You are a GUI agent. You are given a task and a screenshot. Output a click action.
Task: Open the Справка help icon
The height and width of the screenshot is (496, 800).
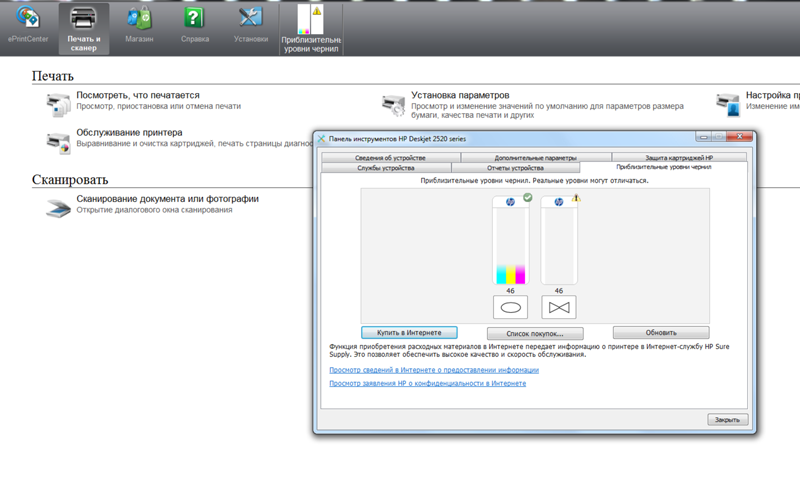pos(194,26)
